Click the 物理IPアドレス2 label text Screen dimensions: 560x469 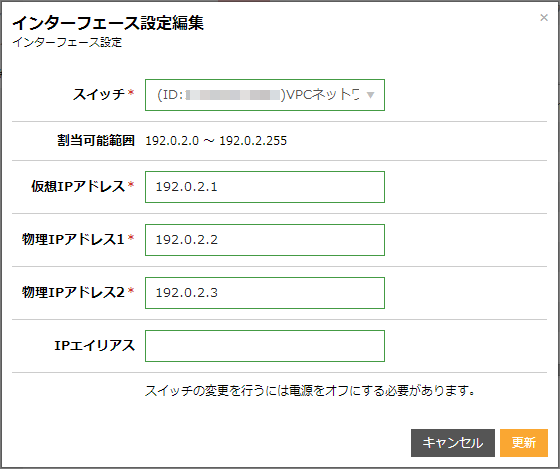click(73, 292)
